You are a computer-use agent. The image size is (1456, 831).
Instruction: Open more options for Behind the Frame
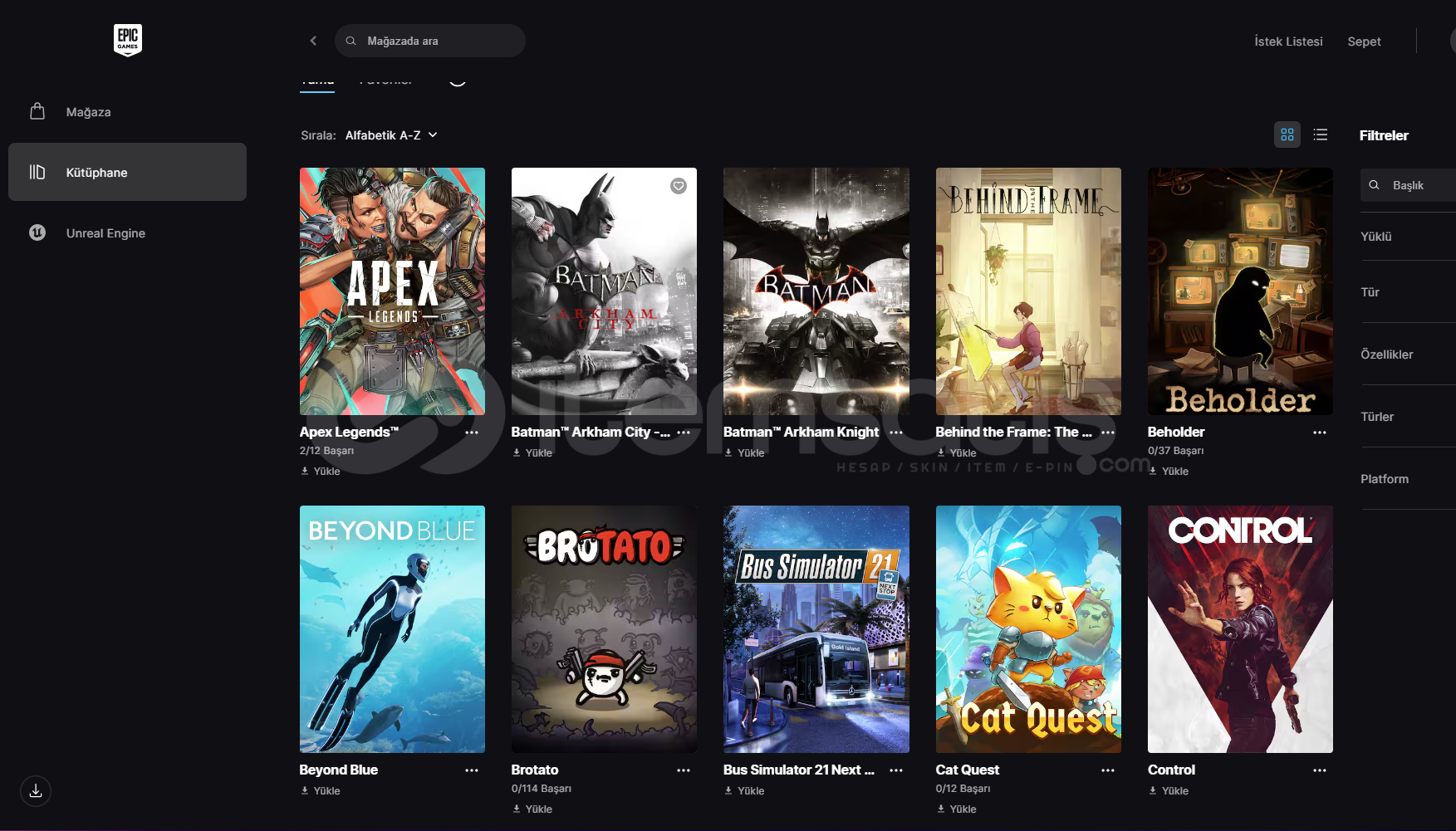click(1108, 433)
